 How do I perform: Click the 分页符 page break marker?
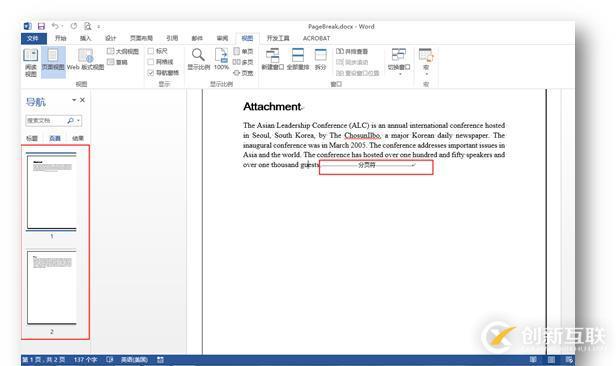coord(367,165)
